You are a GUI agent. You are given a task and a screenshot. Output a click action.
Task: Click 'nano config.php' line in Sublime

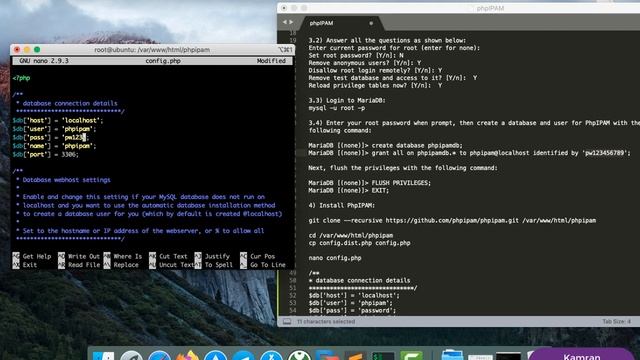(335, 258)
